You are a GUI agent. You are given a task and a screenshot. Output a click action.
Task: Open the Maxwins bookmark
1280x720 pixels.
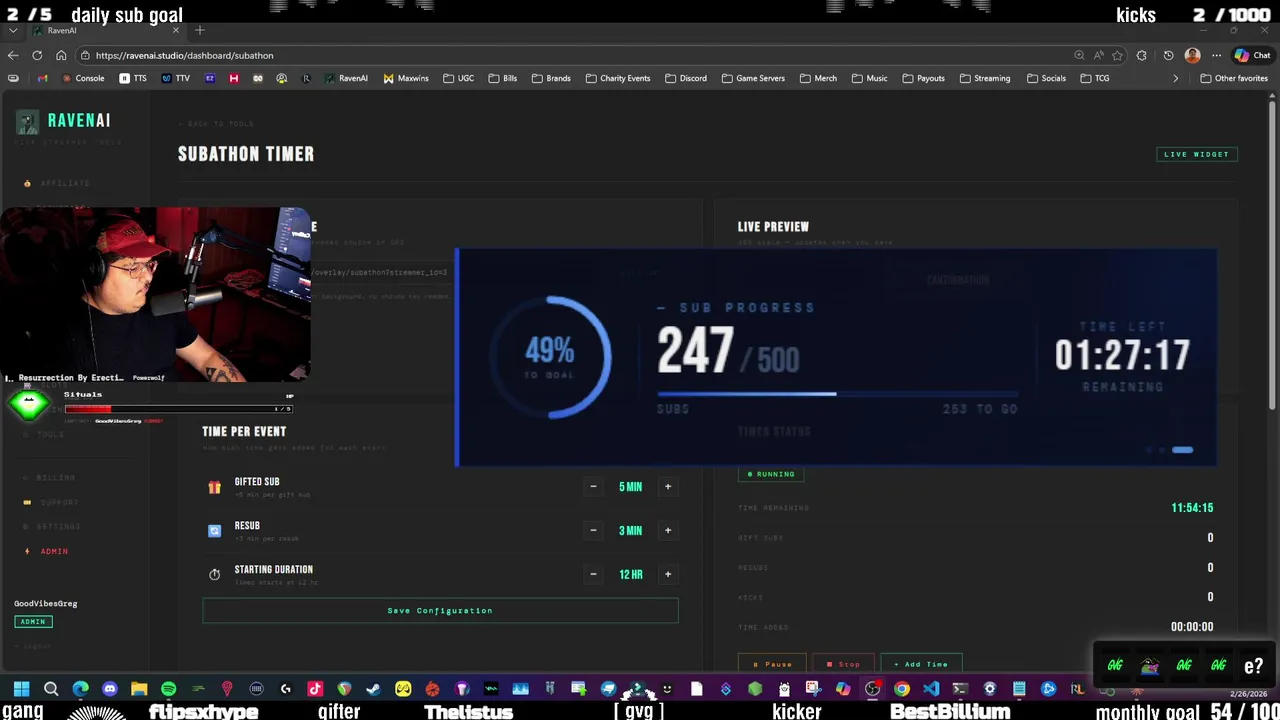pos(406,78)
